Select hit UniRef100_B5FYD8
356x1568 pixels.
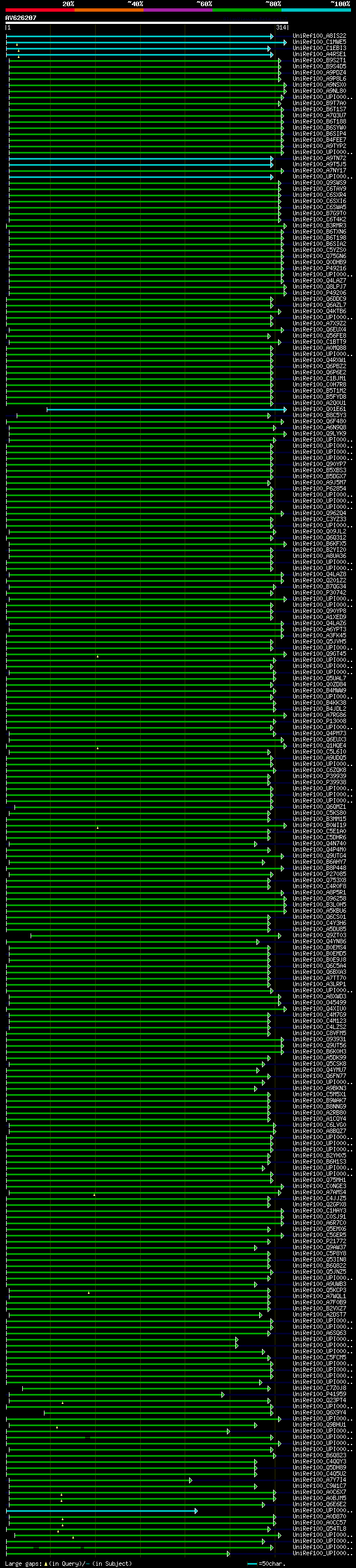319,397
